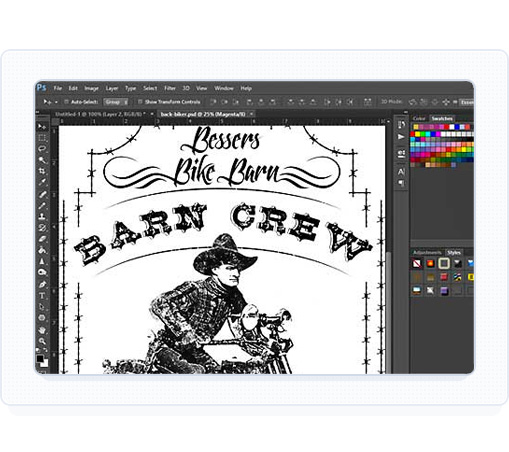Open the Group auto-select dropdown

click(x=116, y=102)
